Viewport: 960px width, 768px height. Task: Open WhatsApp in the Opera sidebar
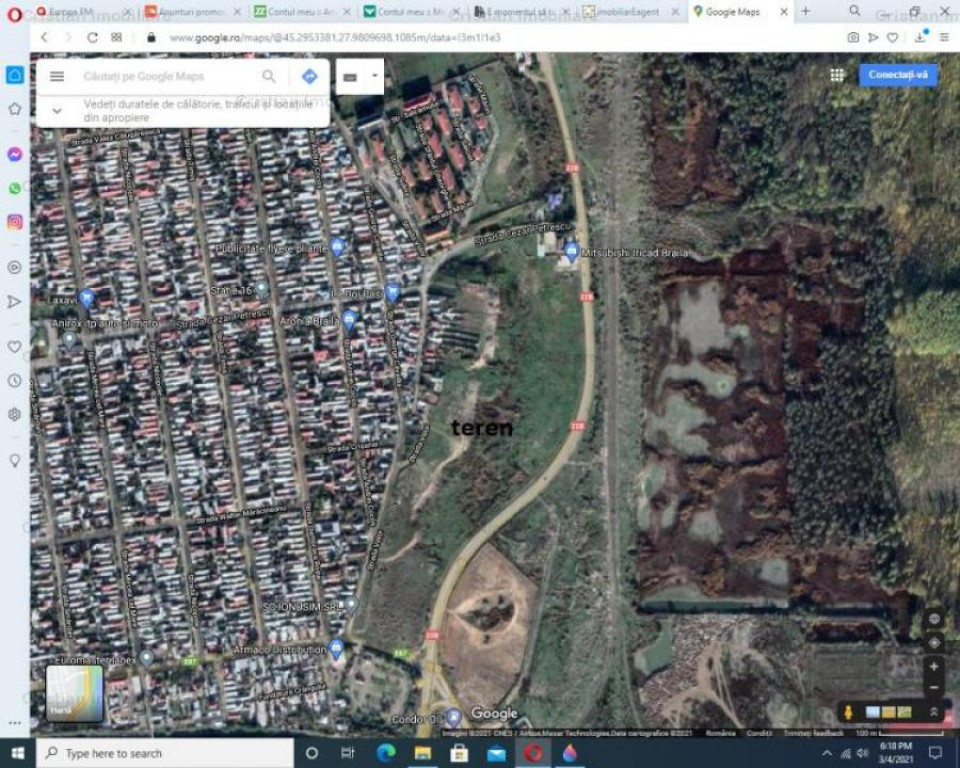(15, 188)
